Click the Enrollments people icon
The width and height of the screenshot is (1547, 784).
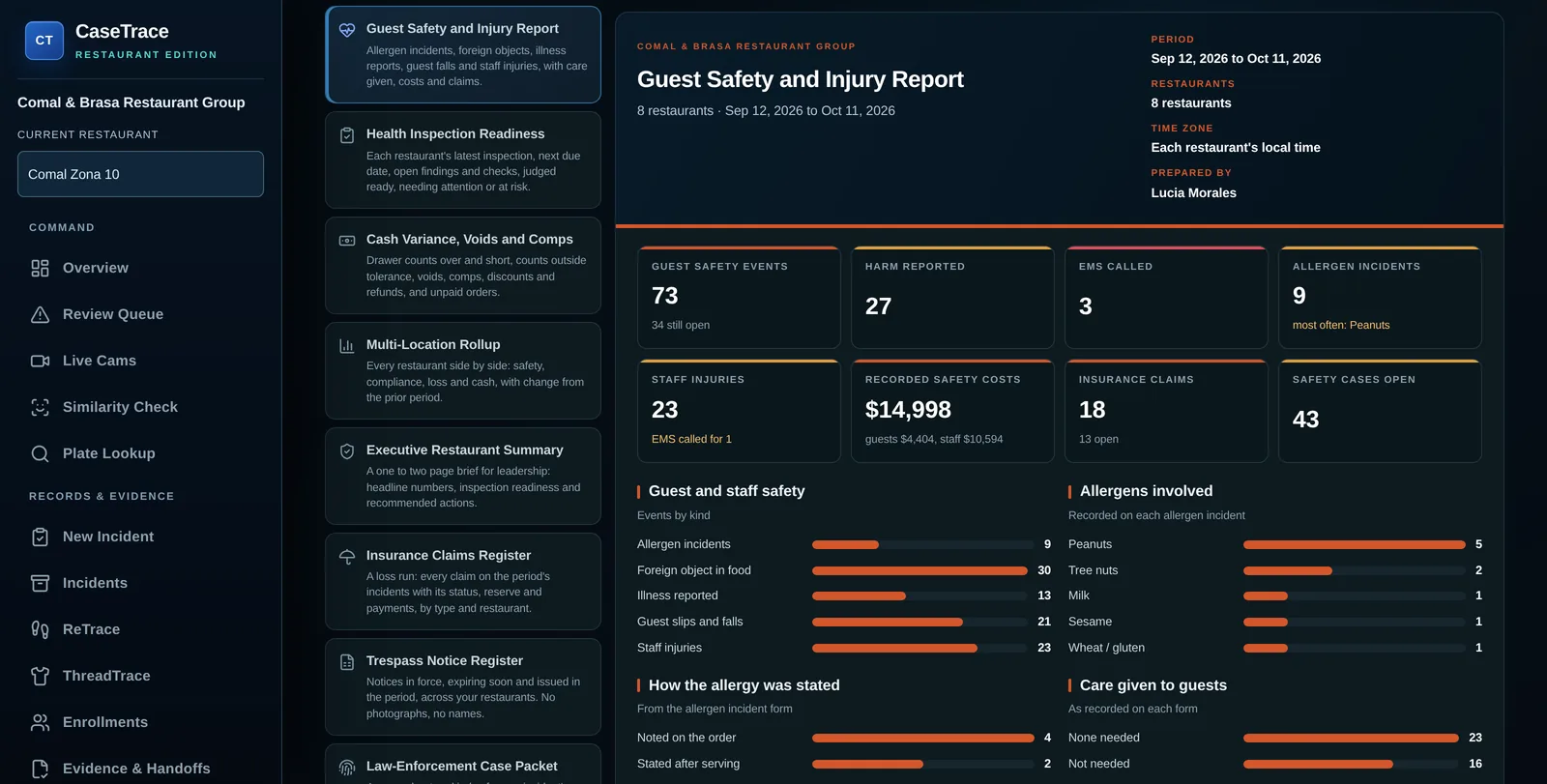pos(40,722)
